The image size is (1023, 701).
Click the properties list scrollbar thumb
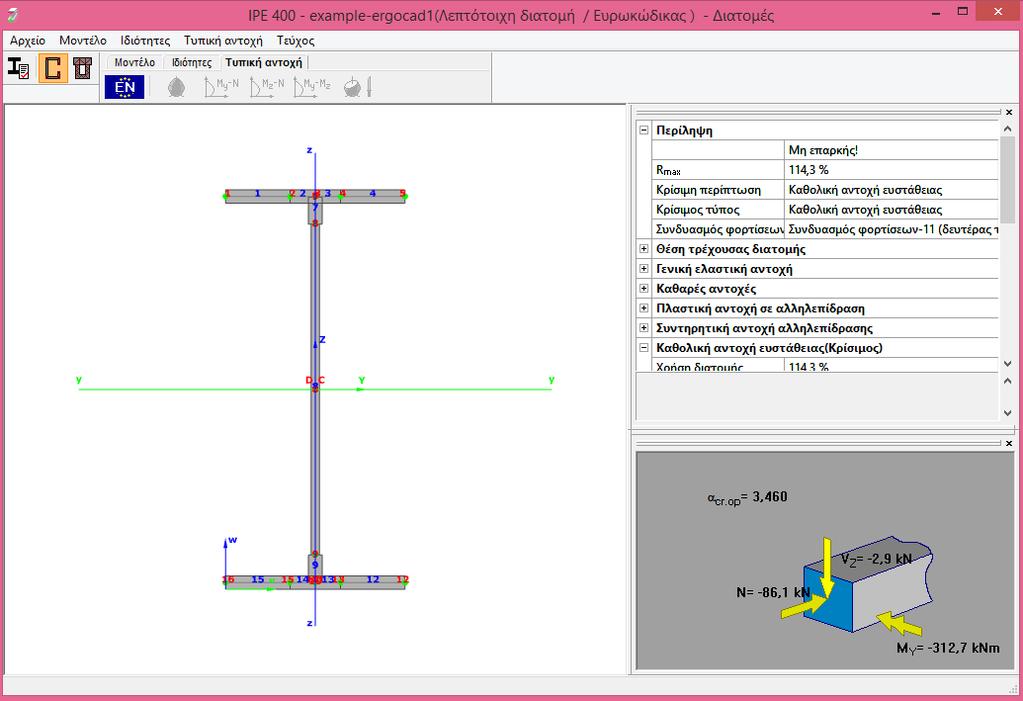pyautogui.click(x=1007, y=179)
